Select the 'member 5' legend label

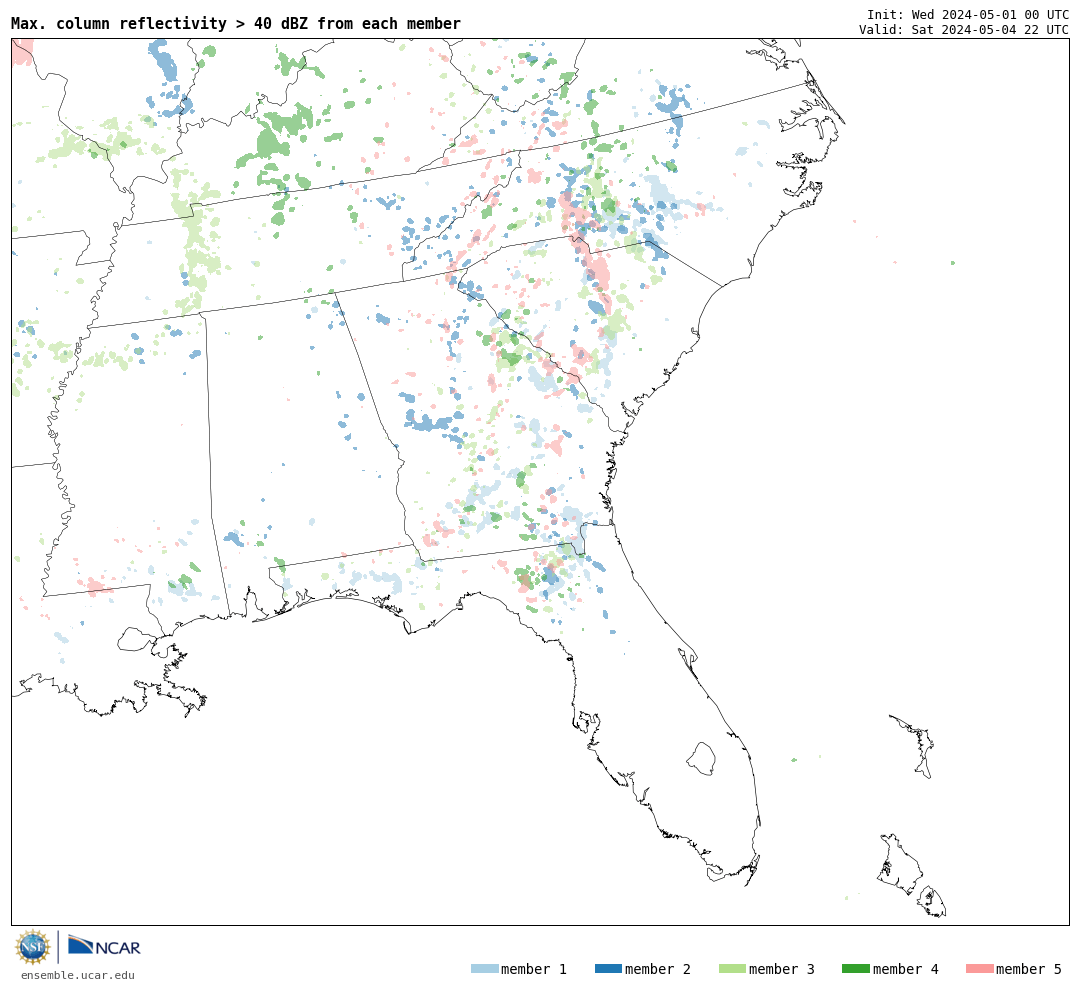coord(1029,969)
